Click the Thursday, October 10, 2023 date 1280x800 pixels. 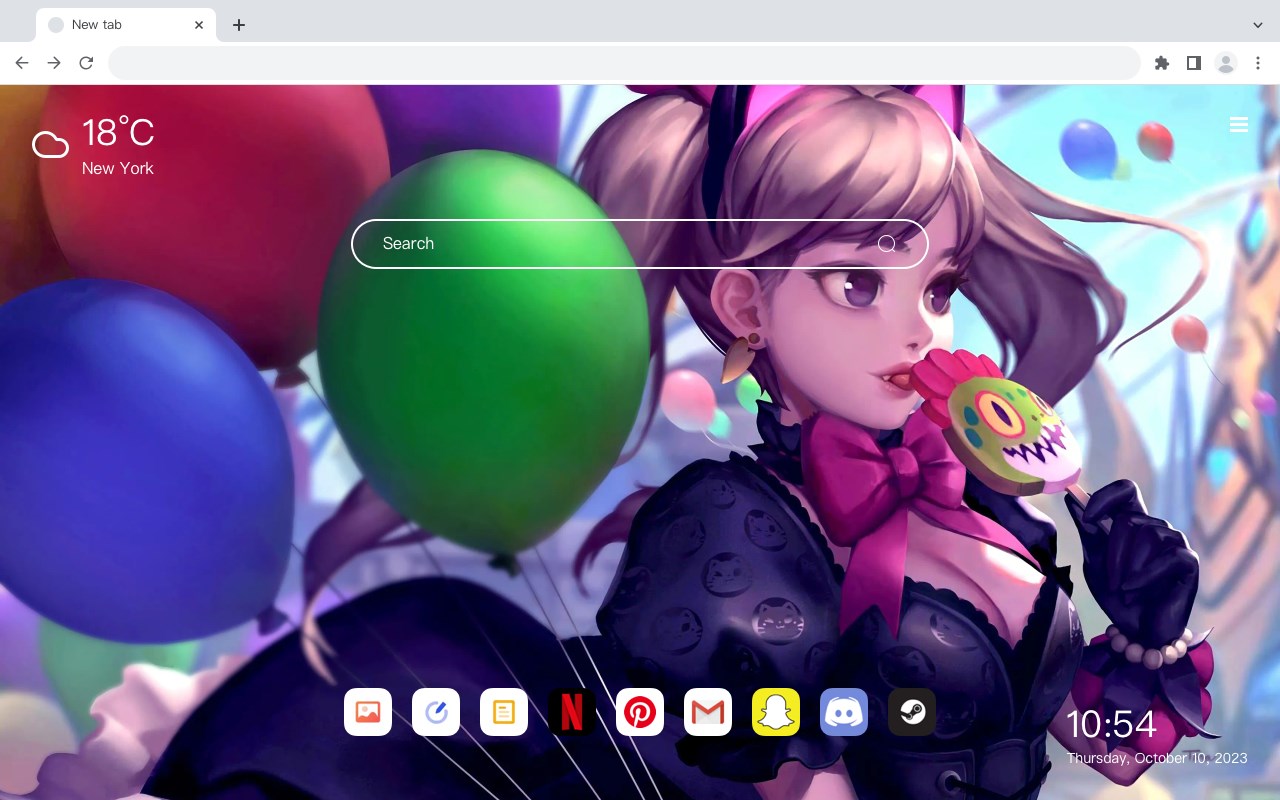(x=1157, y=758)
